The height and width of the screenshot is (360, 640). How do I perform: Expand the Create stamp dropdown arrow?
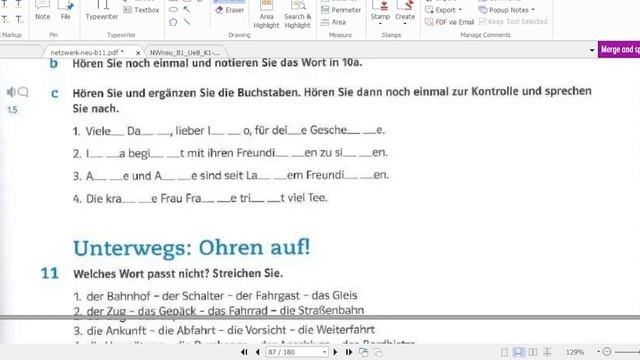point(405,24)
